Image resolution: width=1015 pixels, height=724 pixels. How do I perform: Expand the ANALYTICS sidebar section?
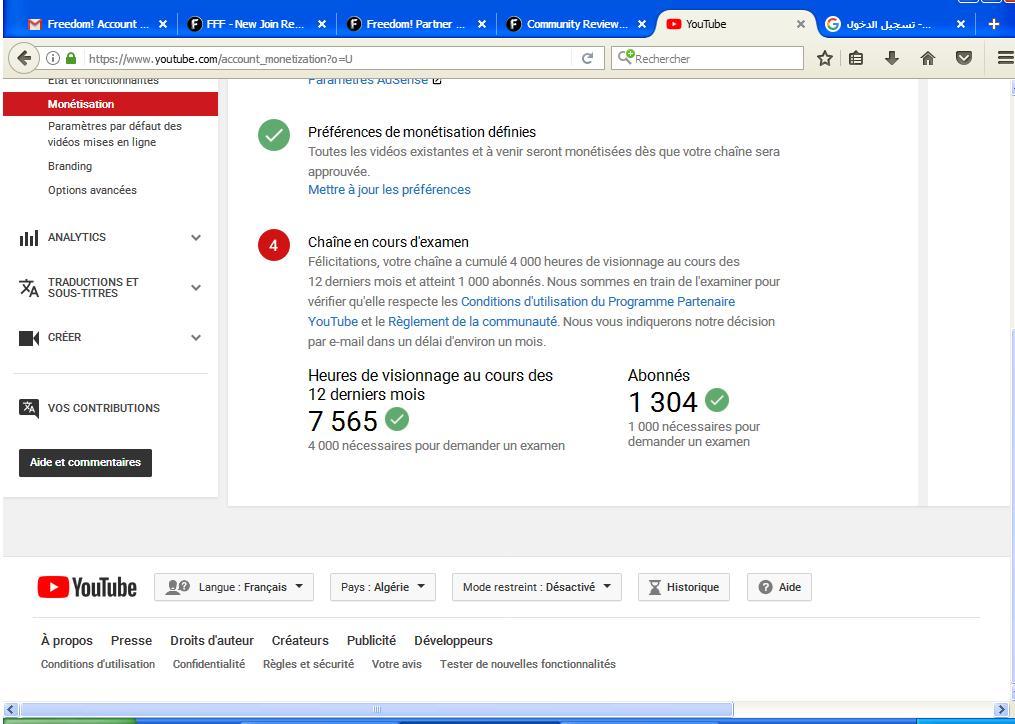111,237
